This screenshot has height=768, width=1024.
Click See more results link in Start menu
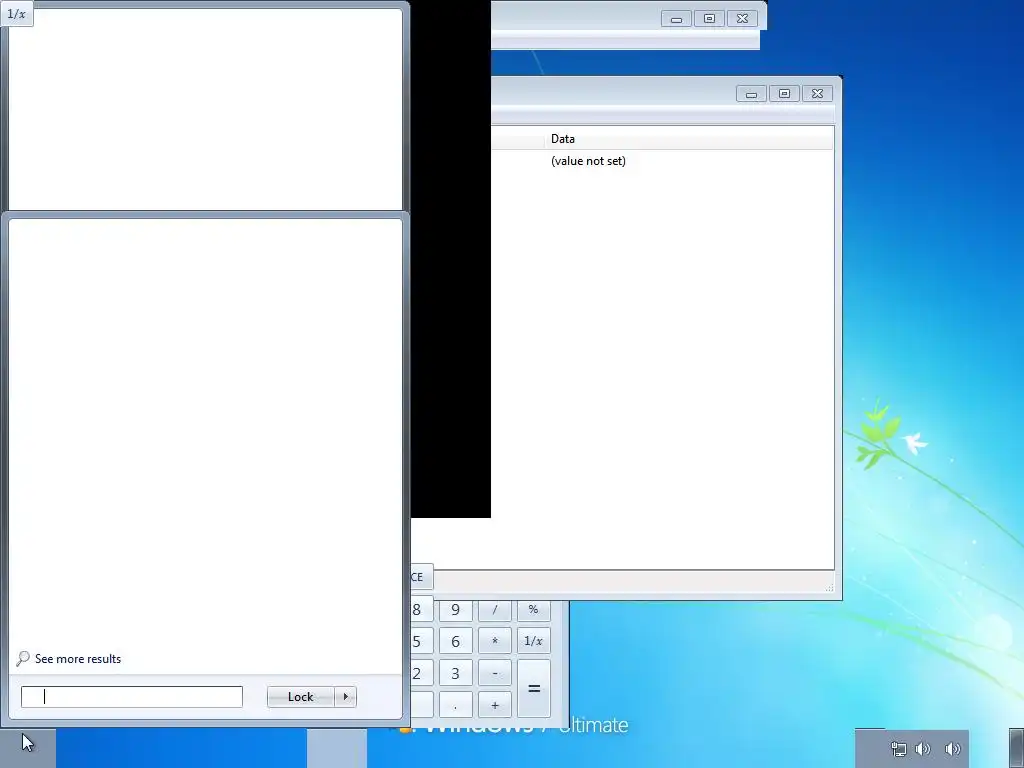click(x=78, y=659)
